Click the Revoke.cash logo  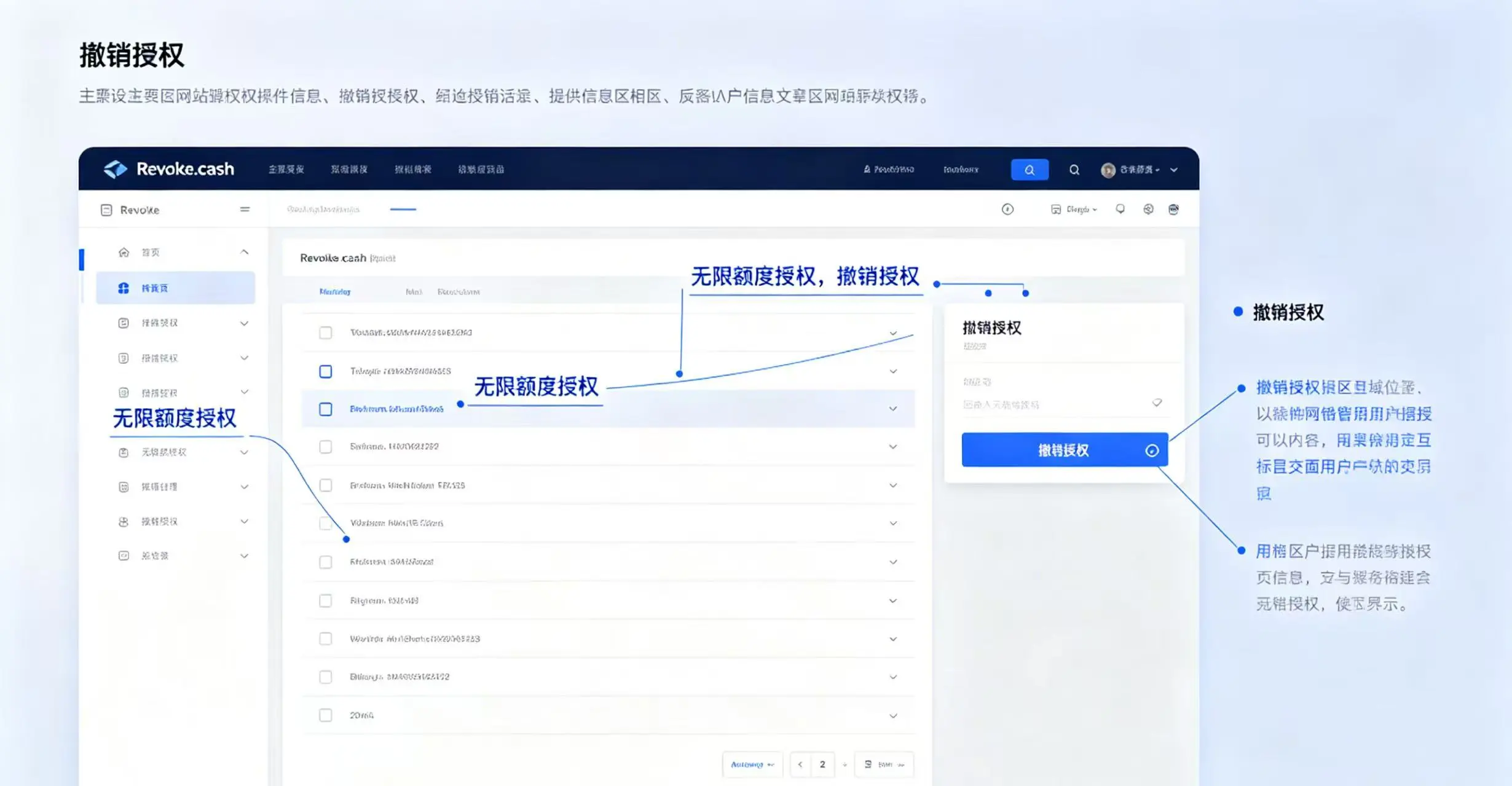[169, 169]
